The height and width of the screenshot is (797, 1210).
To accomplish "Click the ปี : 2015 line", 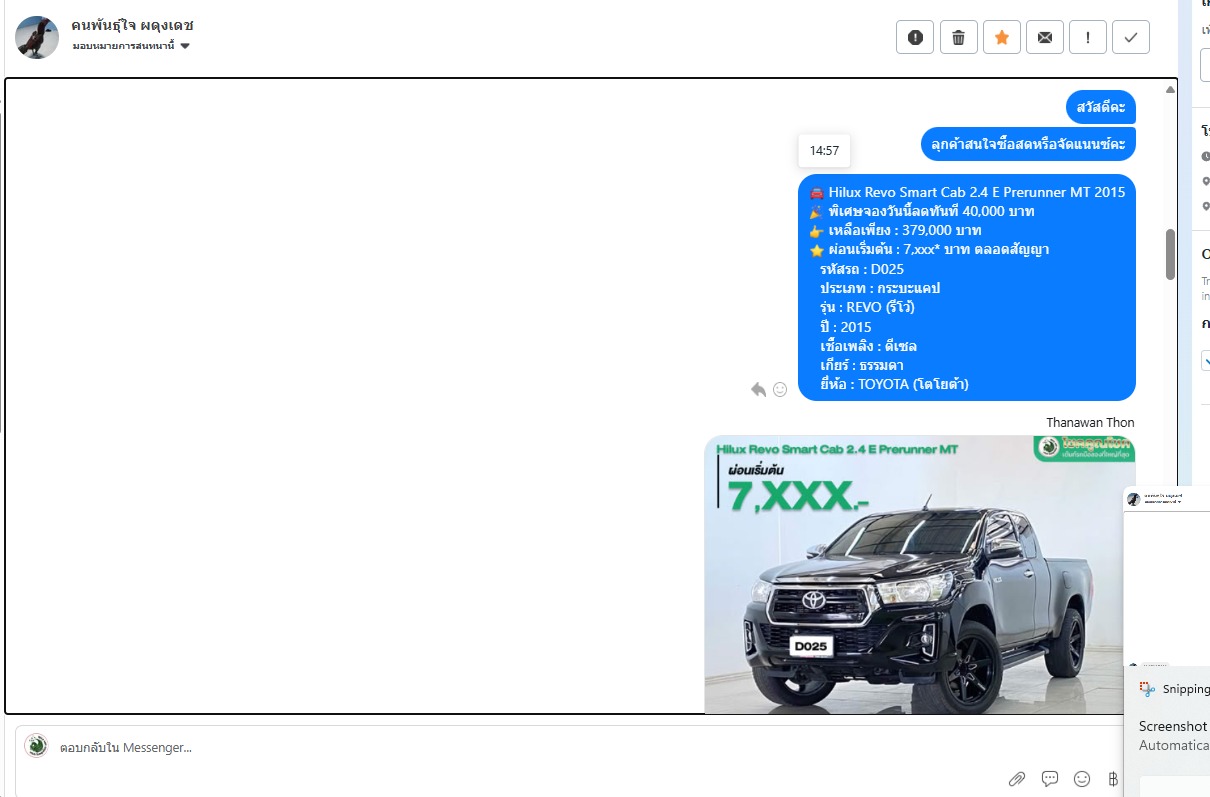I will pyautogui.click(x=845, y=327).
